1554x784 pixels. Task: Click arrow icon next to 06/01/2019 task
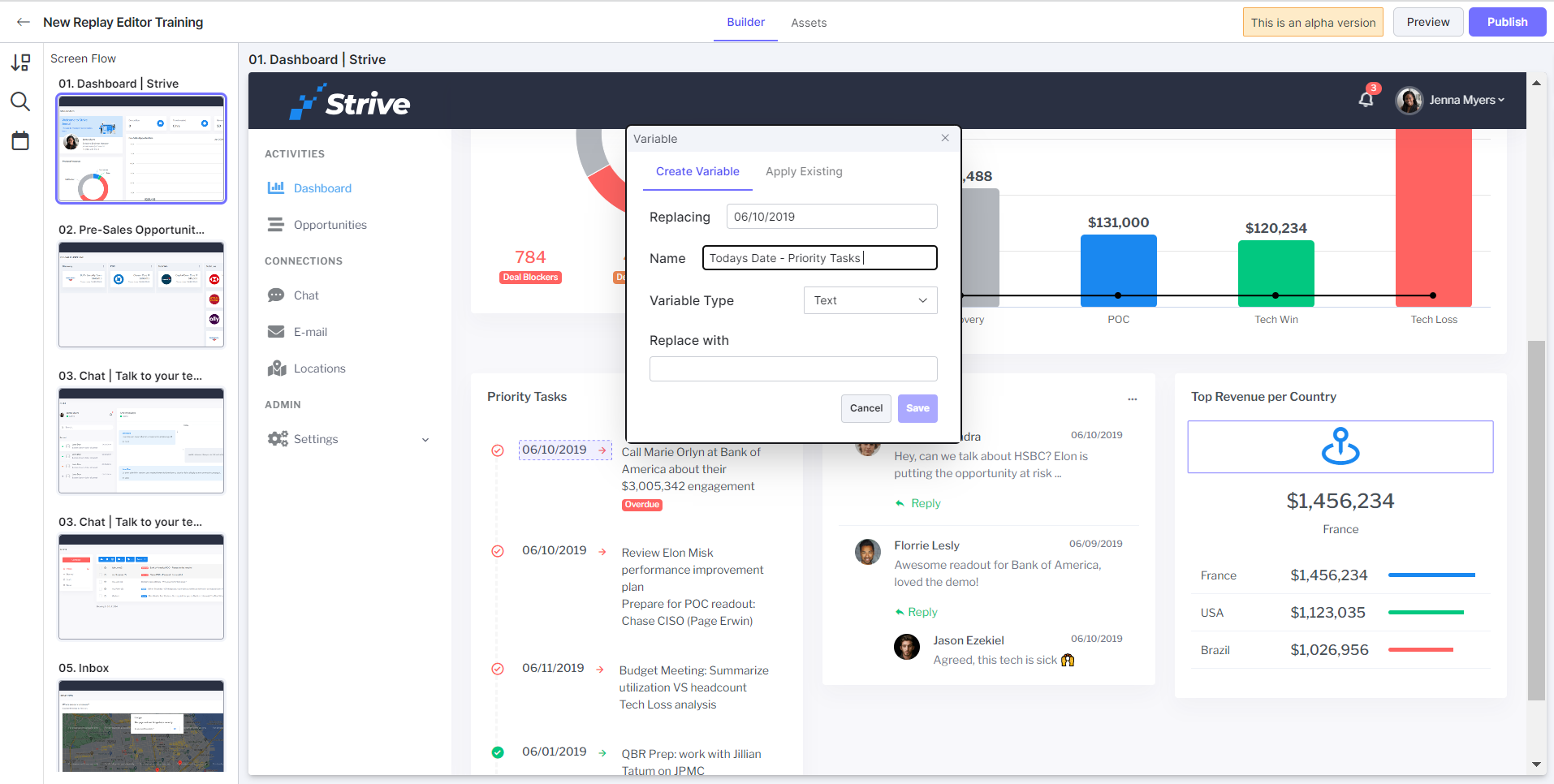click(602, 753)
